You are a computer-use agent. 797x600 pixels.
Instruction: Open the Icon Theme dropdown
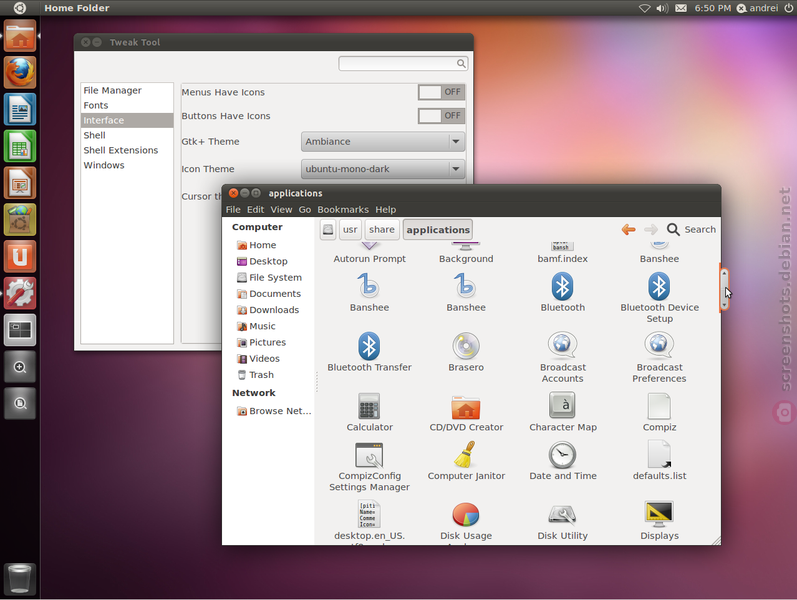383,169
